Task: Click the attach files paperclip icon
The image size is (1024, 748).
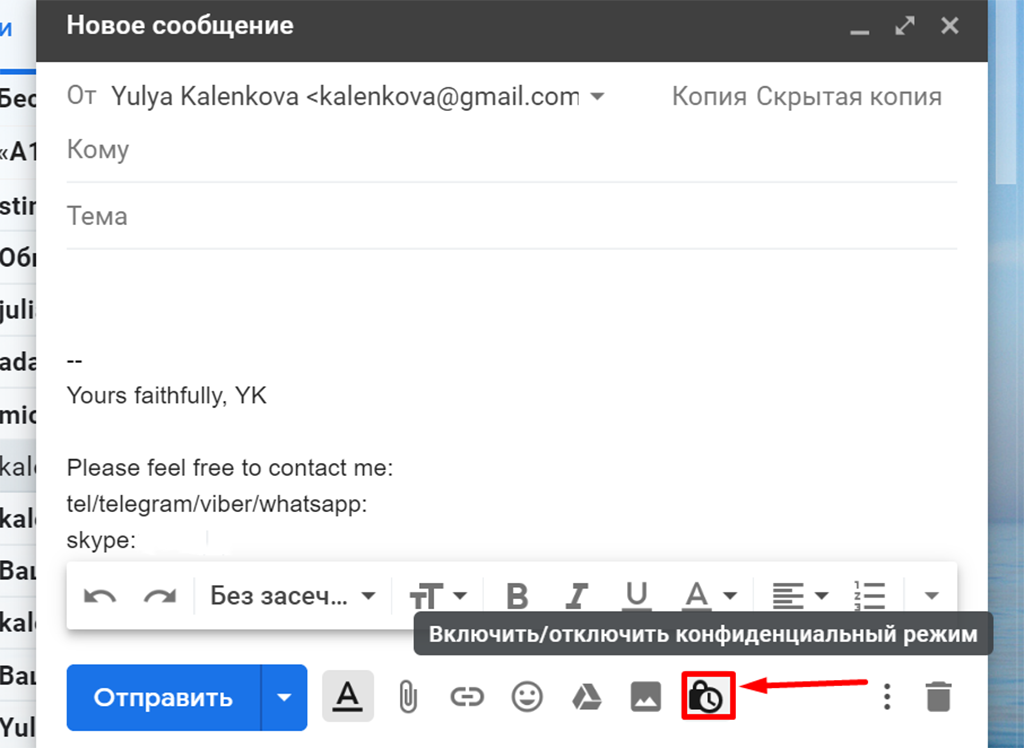Action: [407, 697]
